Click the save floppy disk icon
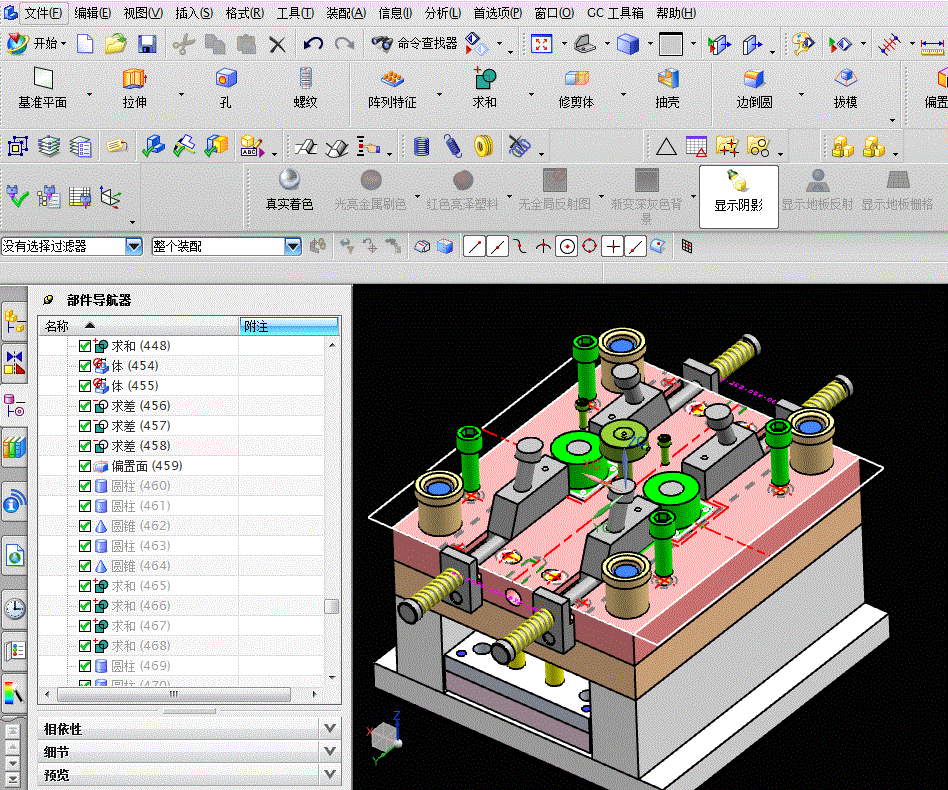948x790 pixels. [x=147, y=44]
